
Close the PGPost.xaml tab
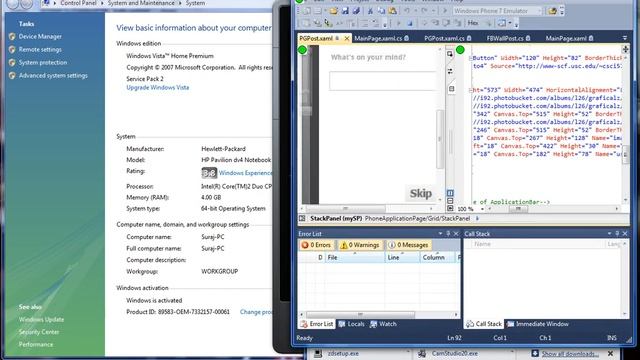[x=347, y=39]
